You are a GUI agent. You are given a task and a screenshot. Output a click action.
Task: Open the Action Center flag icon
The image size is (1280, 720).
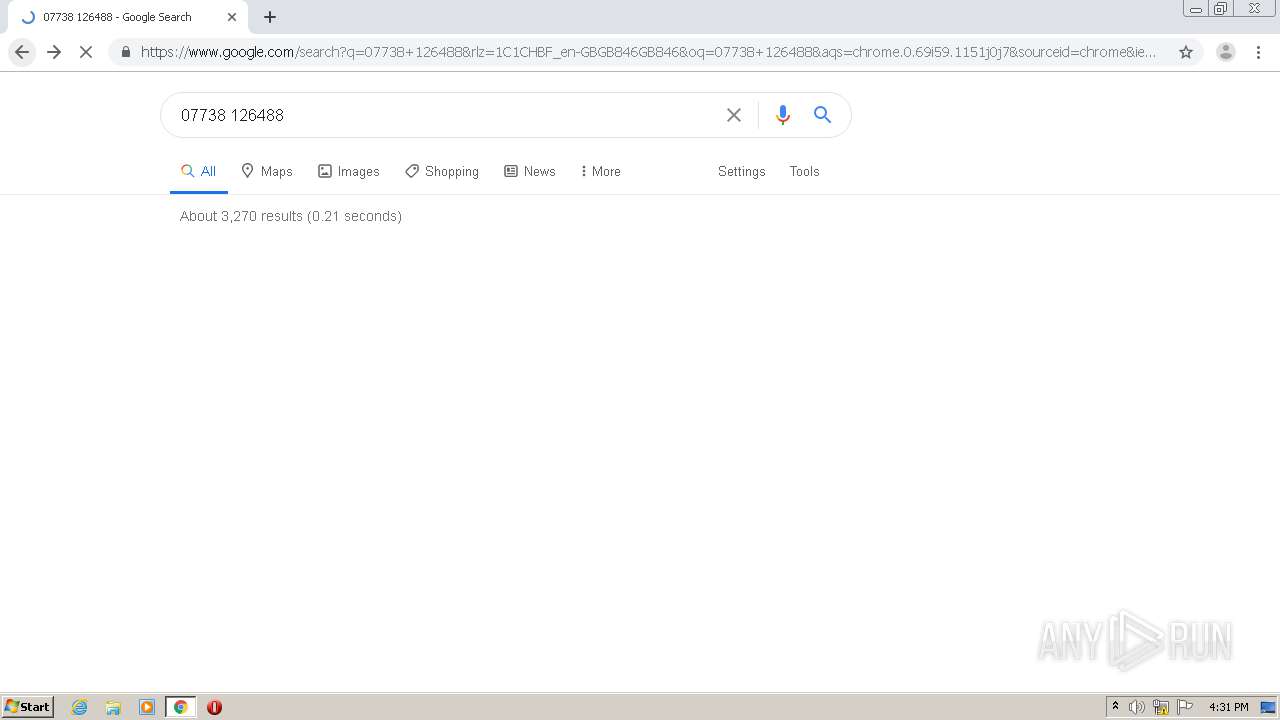click(x=1185, y=707)
